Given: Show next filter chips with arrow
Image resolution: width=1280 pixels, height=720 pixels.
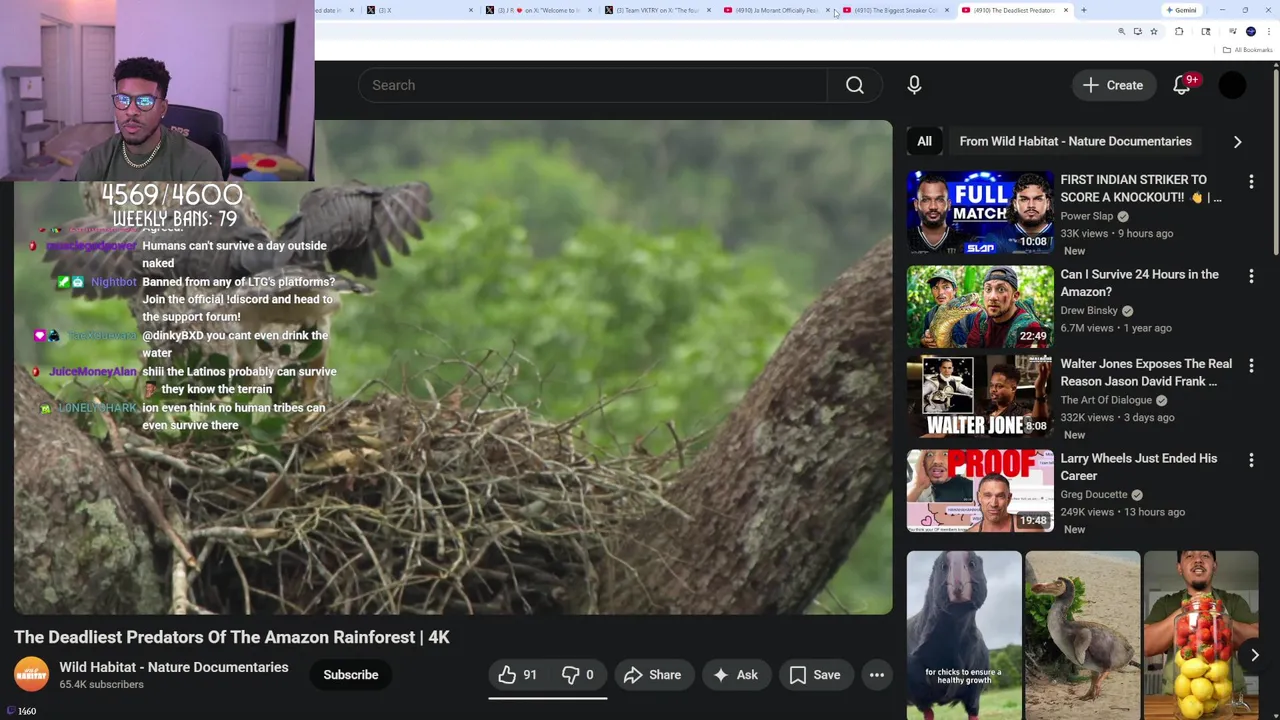Looking at the screenshot, I should (x=1237, y=142).
